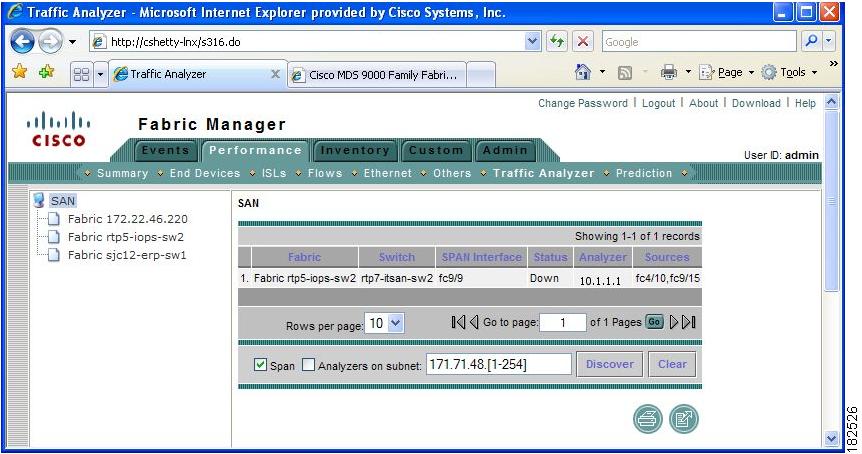Sort by the SPAN Interface column header
The image size is (862, 454).
coord(481,257)
